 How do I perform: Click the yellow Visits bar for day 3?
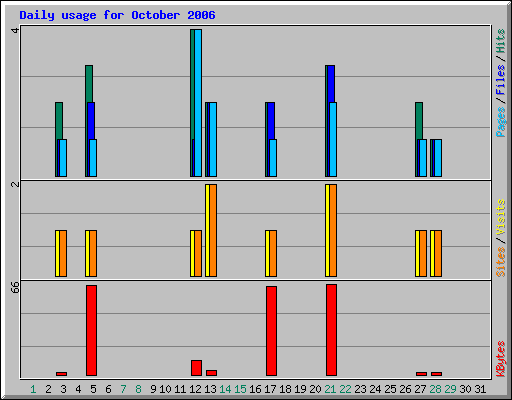[x=57, y=253]
